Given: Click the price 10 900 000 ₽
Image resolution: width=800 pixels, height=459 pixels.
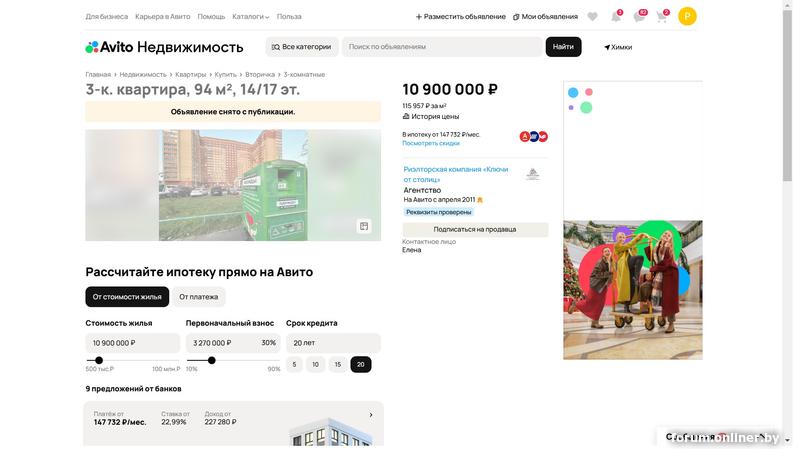Looking at the screenshot, I should coord(450,90).
